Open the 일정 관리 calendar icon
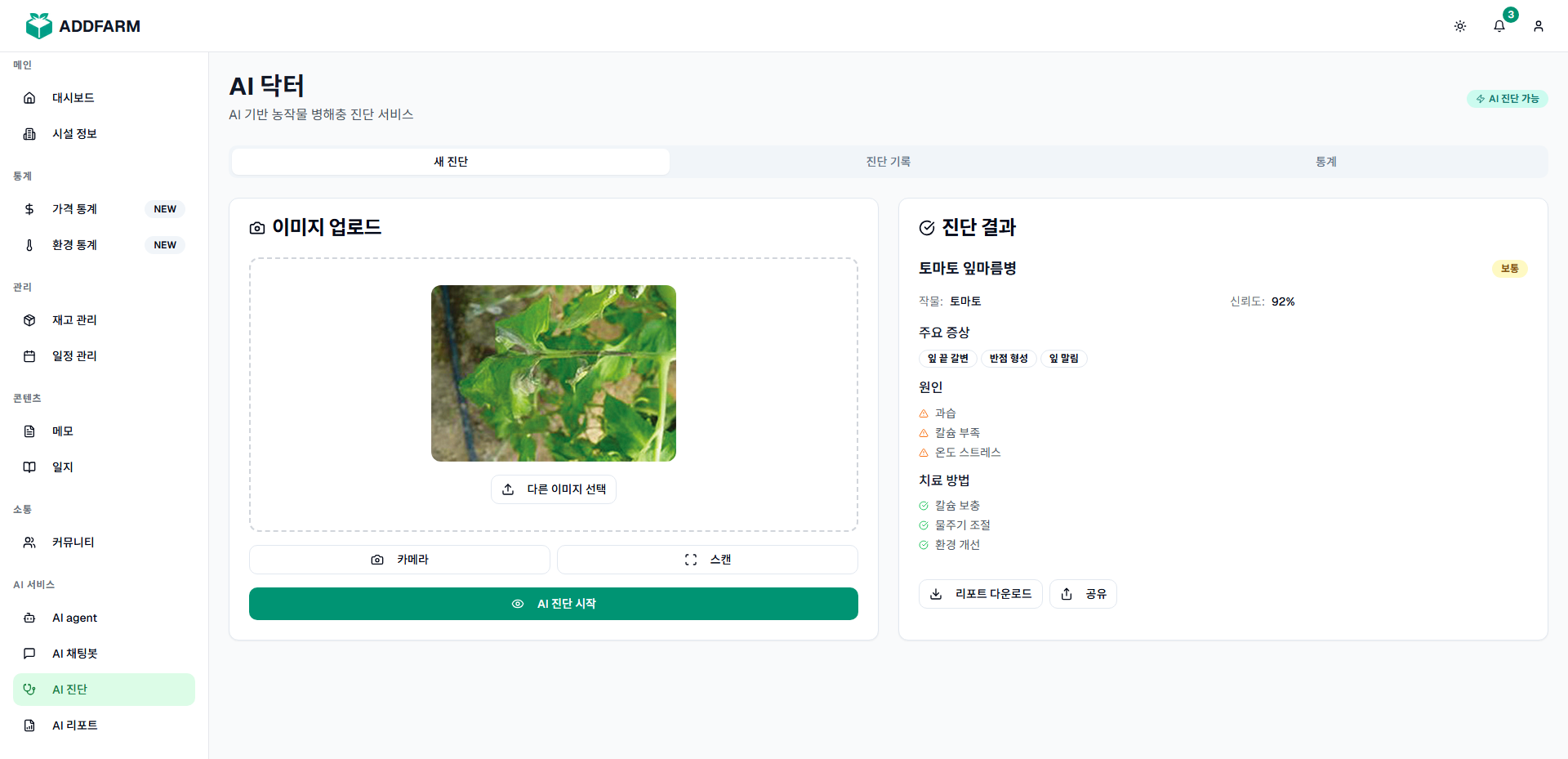Viewport: 1568px width, 759px height. [29, 355]
